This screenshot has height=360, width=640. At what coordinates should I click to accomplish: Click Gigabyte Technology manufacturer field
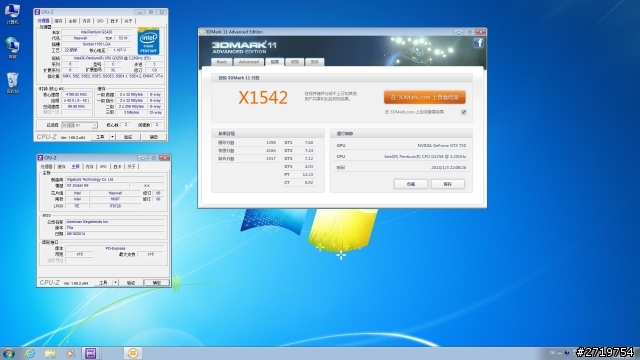click(x=115, y=179)
